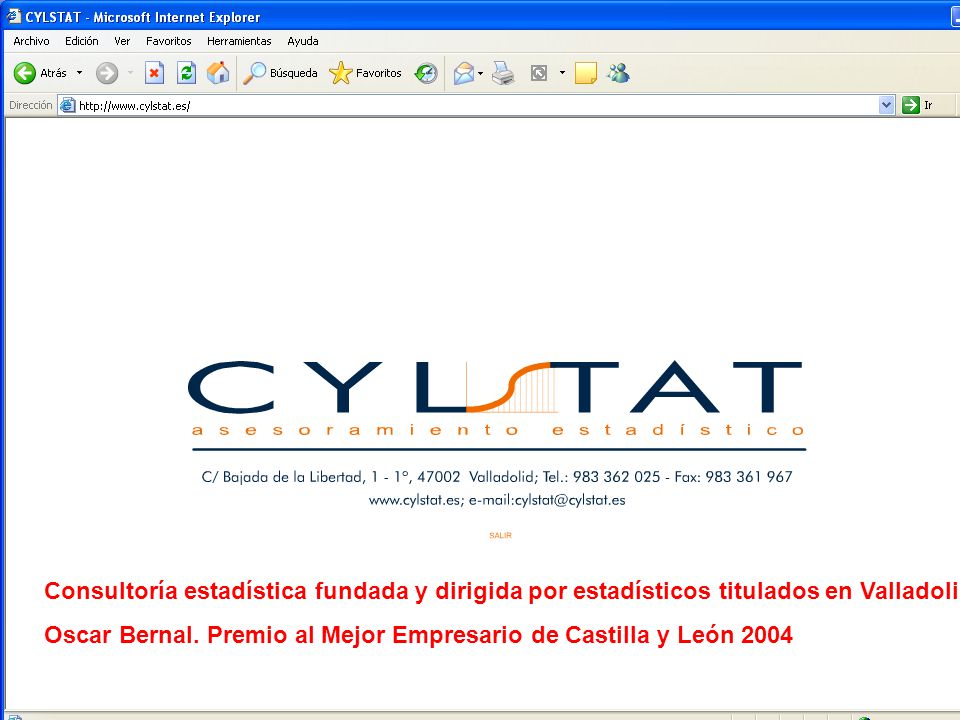960x720 pixels.
Task: Open the Favoritos menu
Action: (168, 41)
